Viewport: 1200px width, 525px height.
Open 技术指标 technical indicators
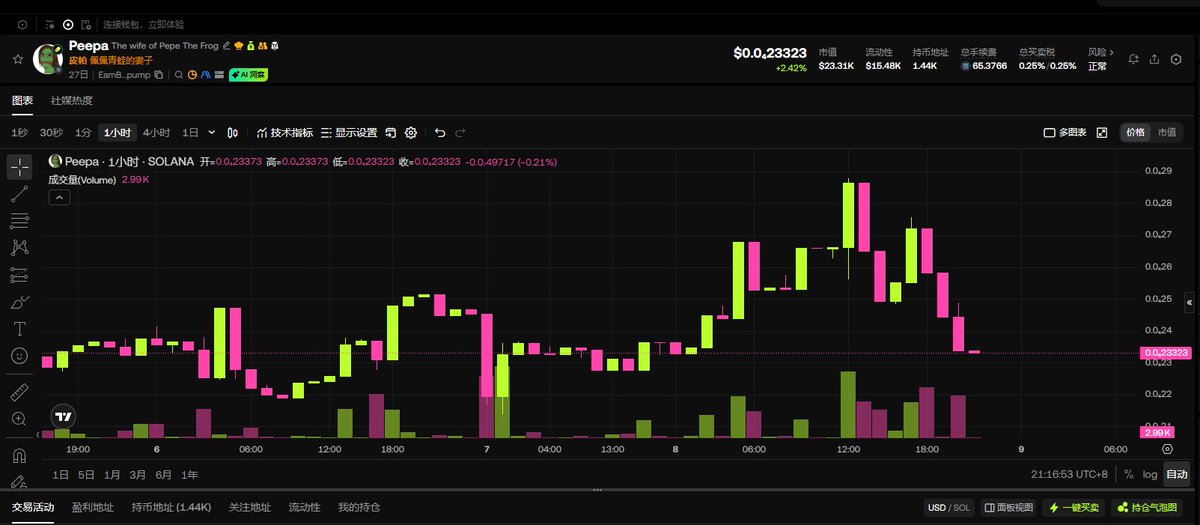pyautogui.click(x=284, y=132)
